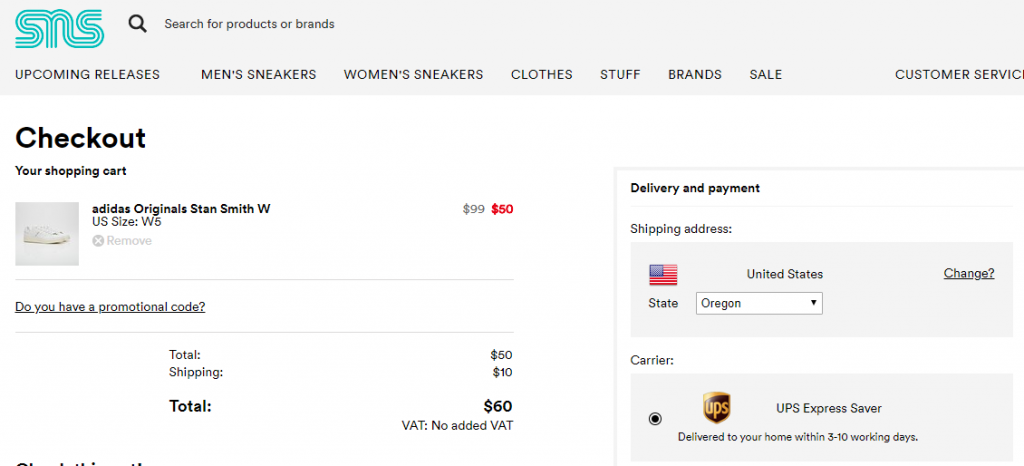Open the Upcoming Releases menu
1024x466 pixels.
(87, 74)
